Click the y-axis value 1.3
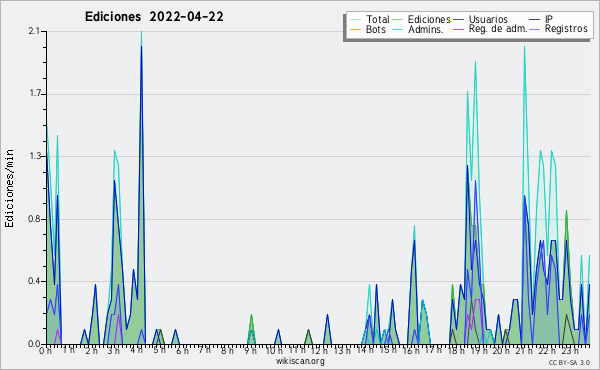600x370 pixels. point(35,156)
